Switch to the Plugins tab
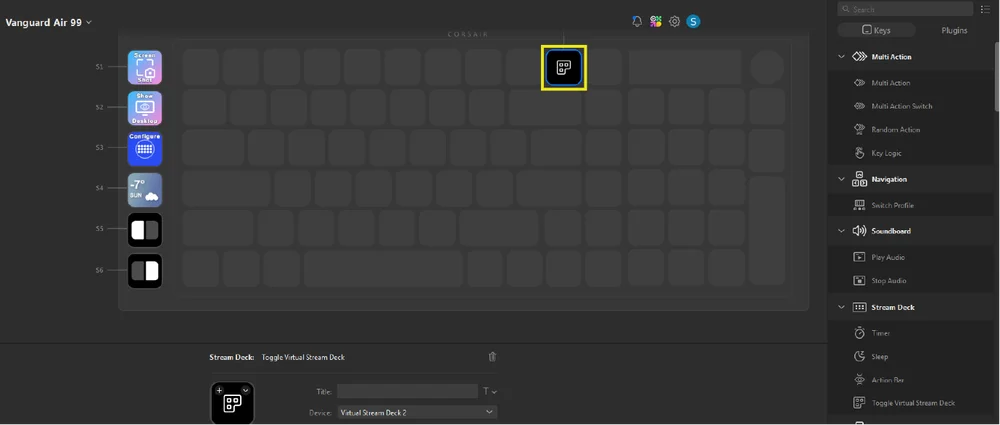Screen dimensions: 1000x425 [x=954, y=31]
